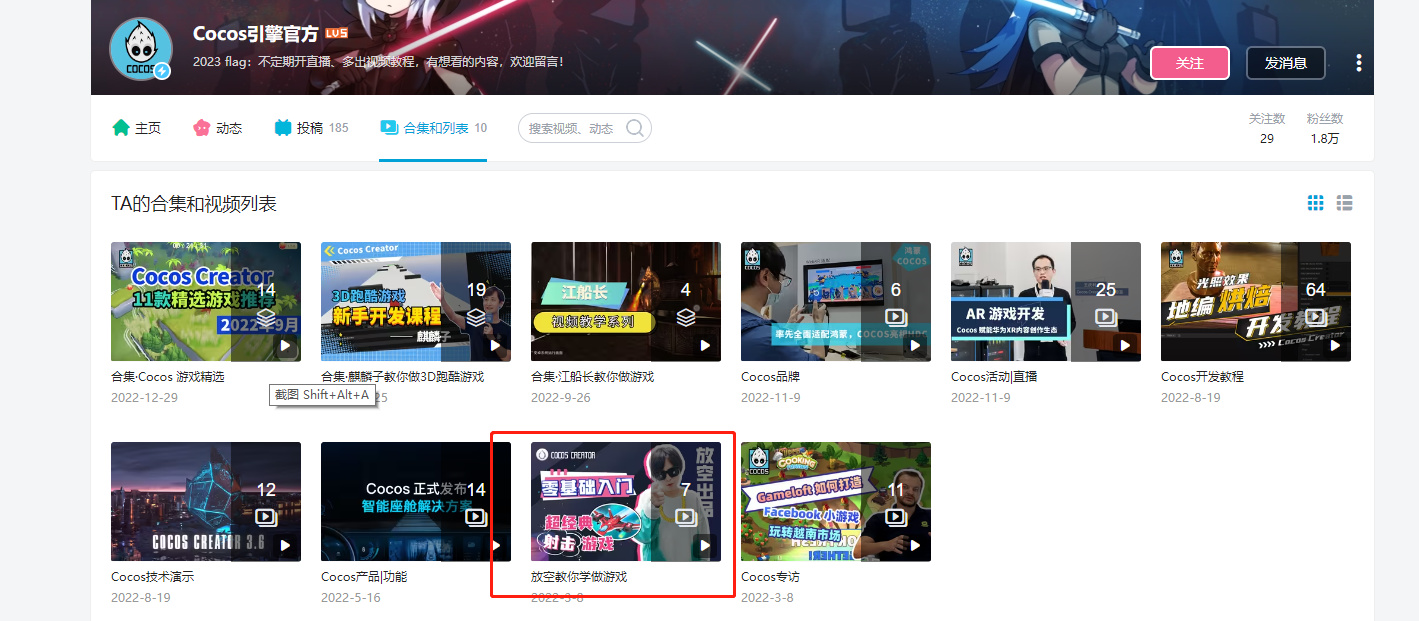Play the Cocos技术演示 video list
1419x621 pixels.
[x=285, y=546]
